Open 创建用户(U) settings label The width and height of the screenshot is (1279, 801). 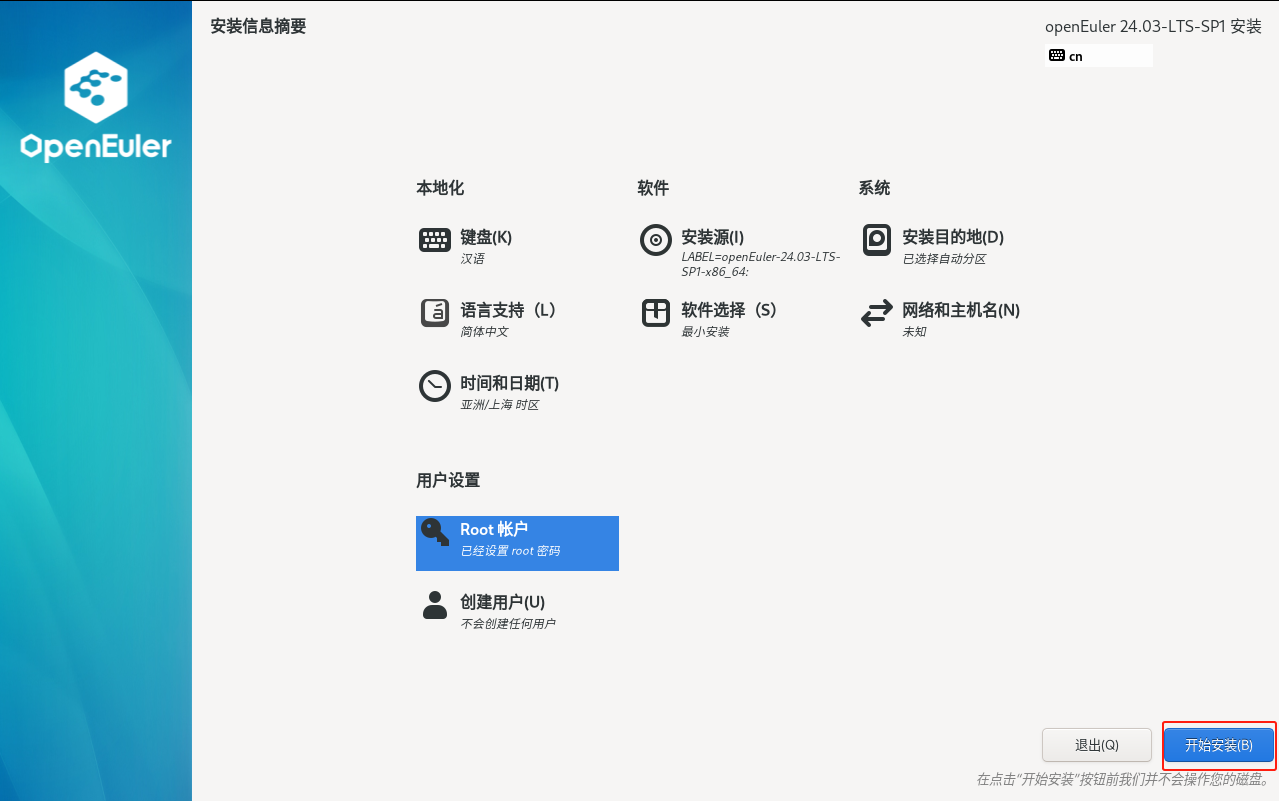click(x=502, y=602)
